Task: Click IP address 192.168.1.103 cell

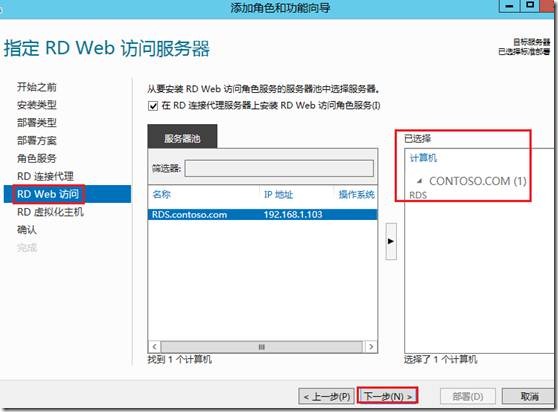Action: pos(293,215)
